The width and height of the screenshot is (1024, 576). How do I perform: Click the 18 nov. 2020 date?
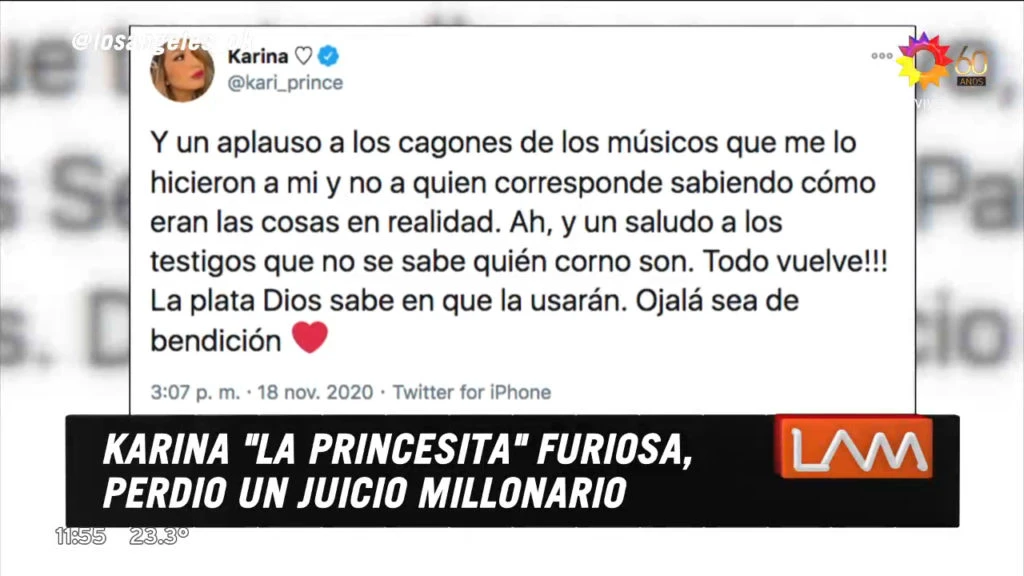pyautogui.click(x=315, y=392)
